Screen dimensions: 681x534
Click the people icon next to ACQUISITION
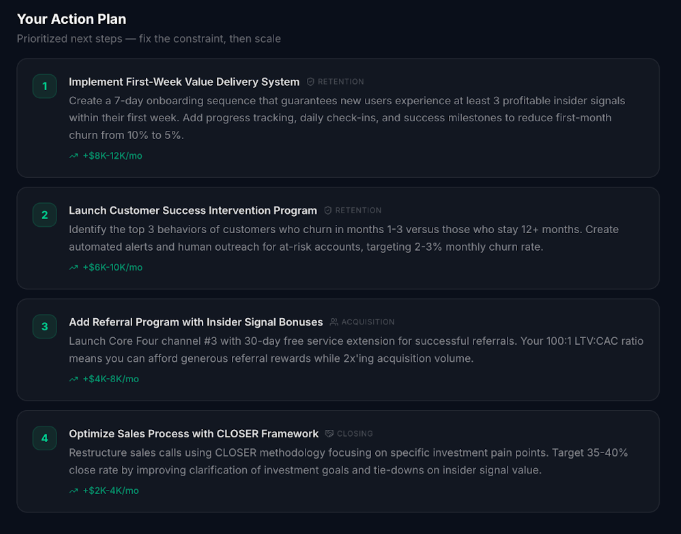(334, 322)
